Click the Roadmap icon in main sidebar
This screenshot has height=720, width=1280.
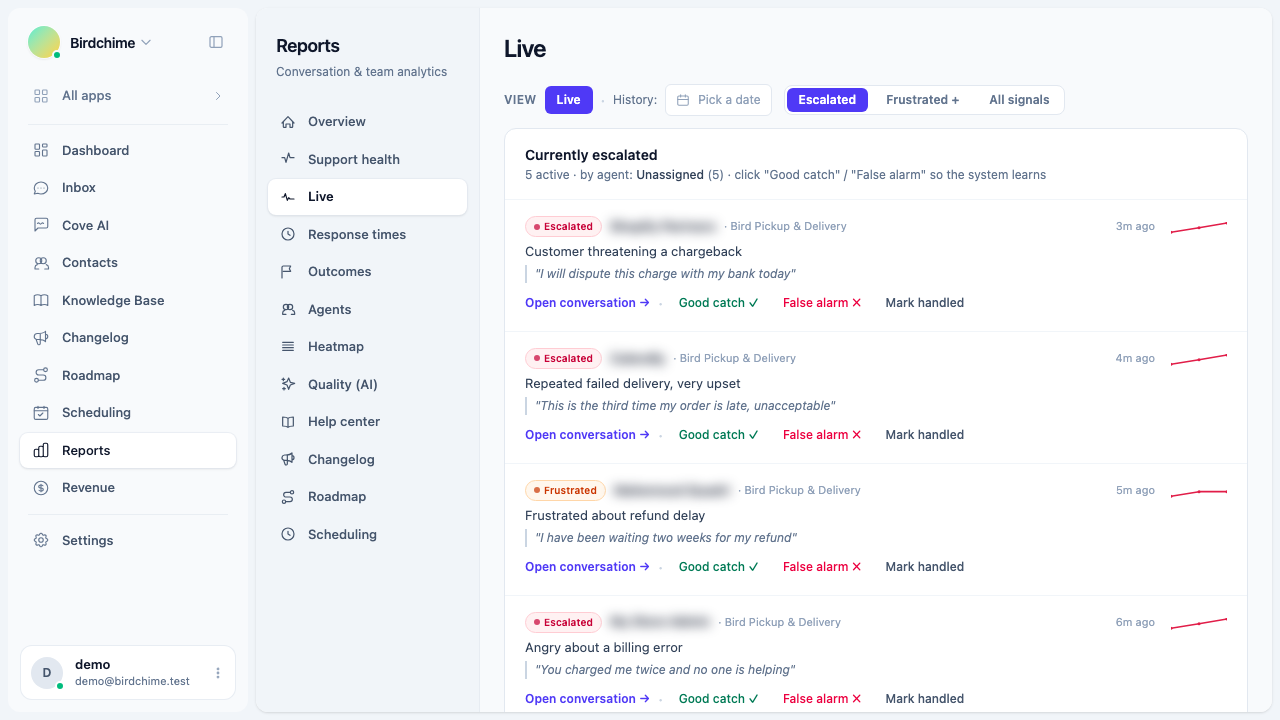pyautogui.click(x=41, y=375)
